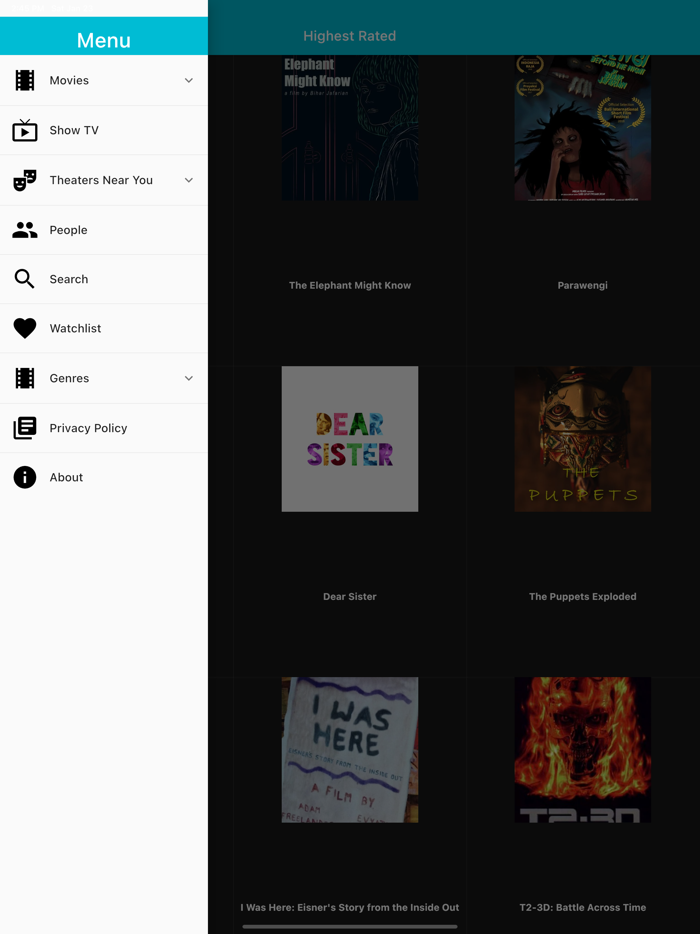Viewport: 700px width, 934px height.
Task: Select Genres menu label
Action: [x=69, y=378]
